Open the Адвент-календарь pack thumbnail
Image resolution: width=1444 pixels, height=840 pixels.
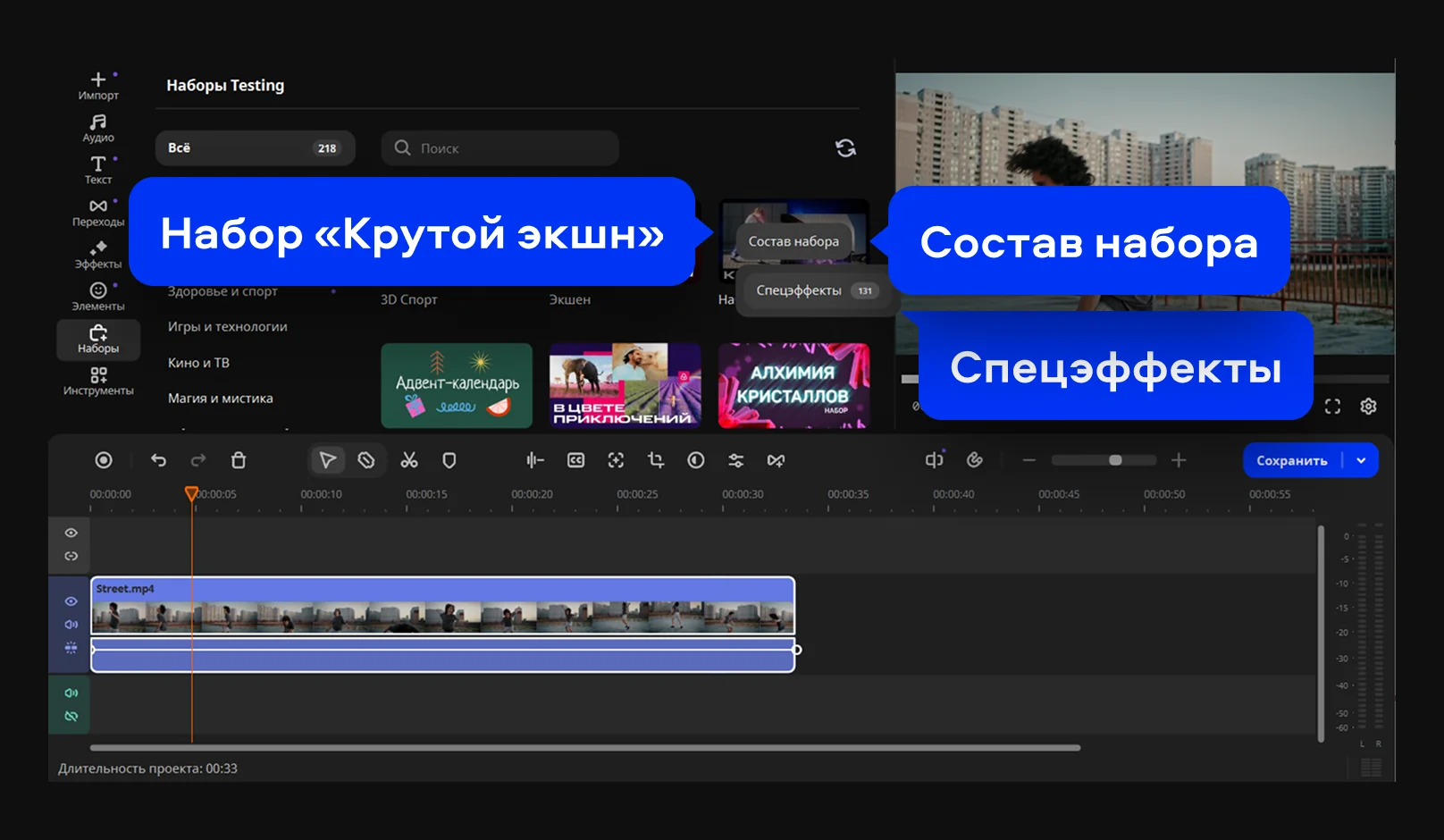[x=457, y=386]
